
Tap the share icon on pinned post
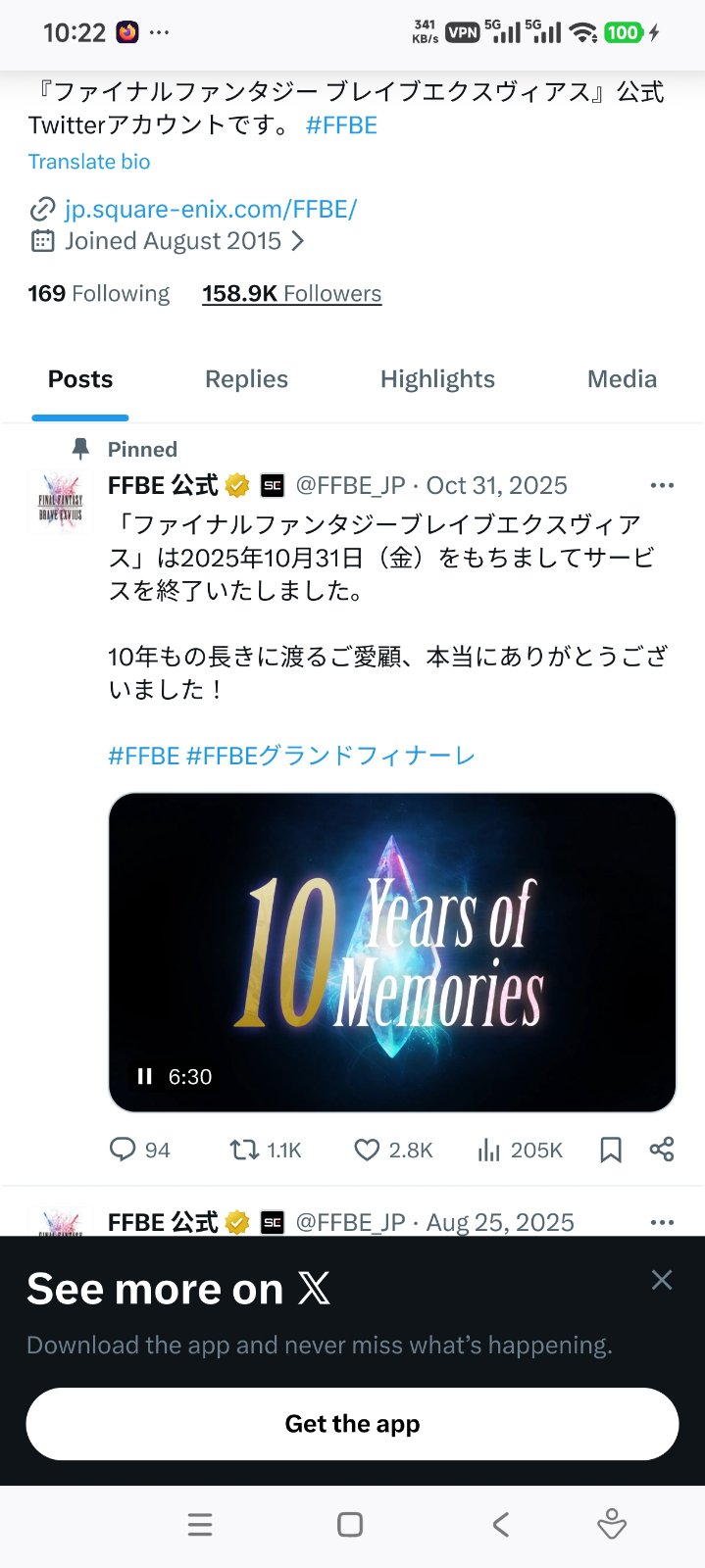point(662,1150)
